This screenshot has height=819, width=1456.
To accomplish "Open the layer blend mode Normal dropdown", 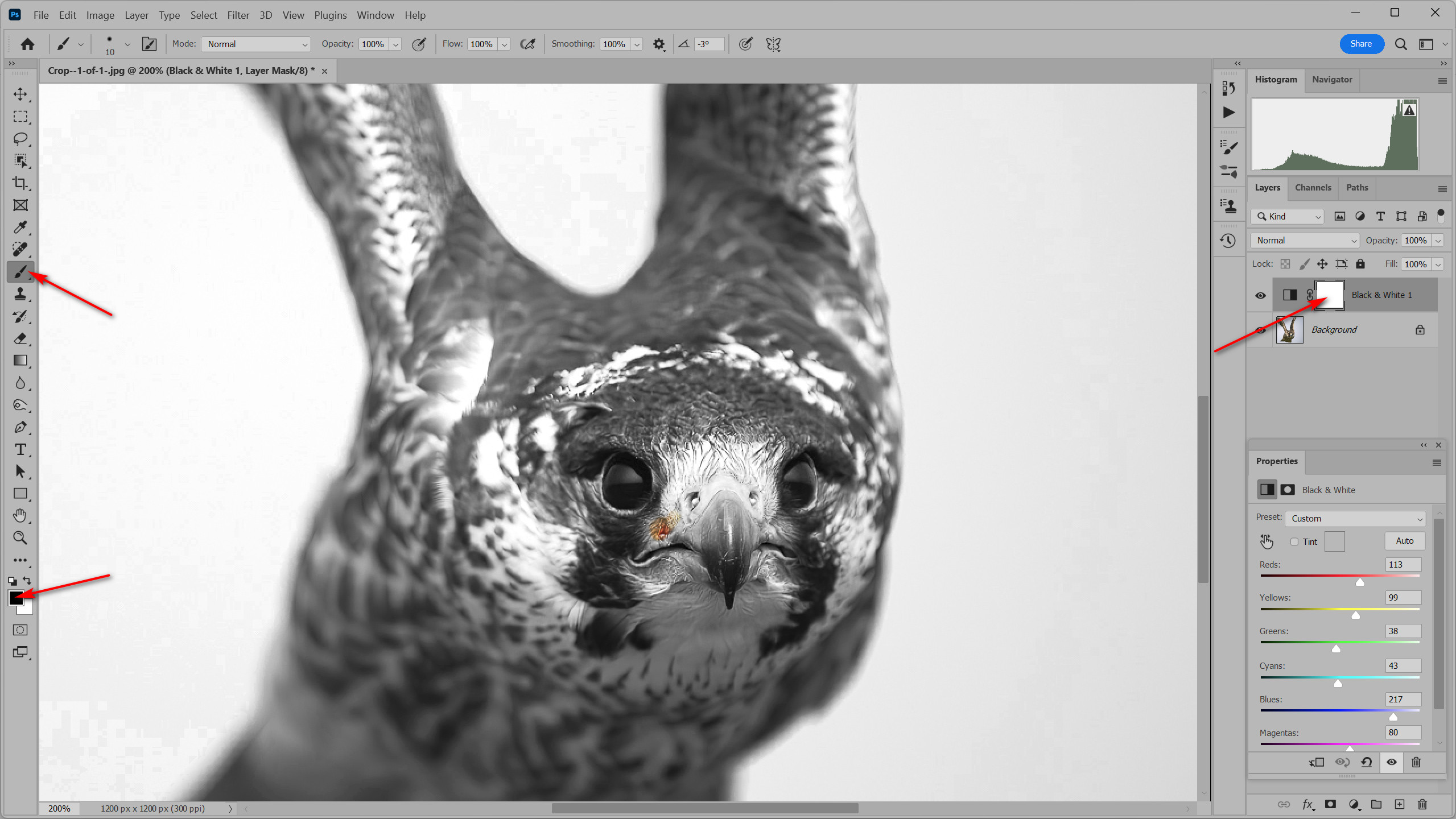I will 1305,241.
